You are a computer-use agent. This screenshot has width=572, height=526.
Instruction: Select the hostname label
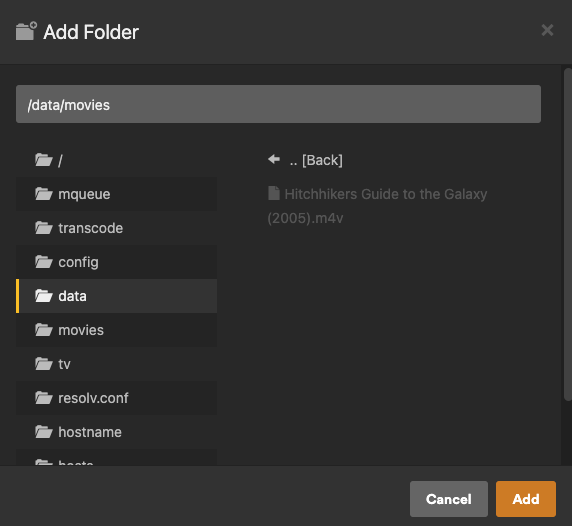(x=90, y=432)
